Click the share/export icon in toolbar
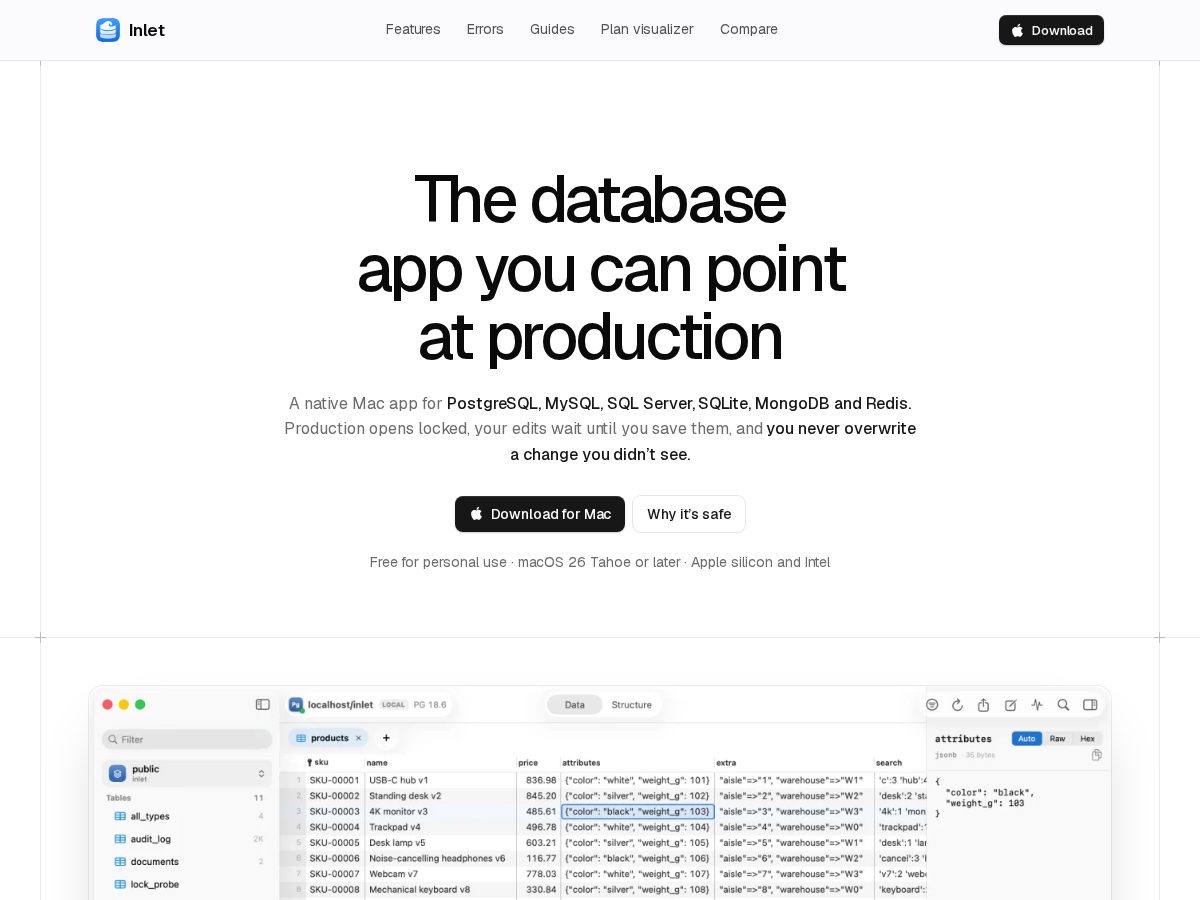This screenshot has width=1200, height=900. (x=983, y=705)
